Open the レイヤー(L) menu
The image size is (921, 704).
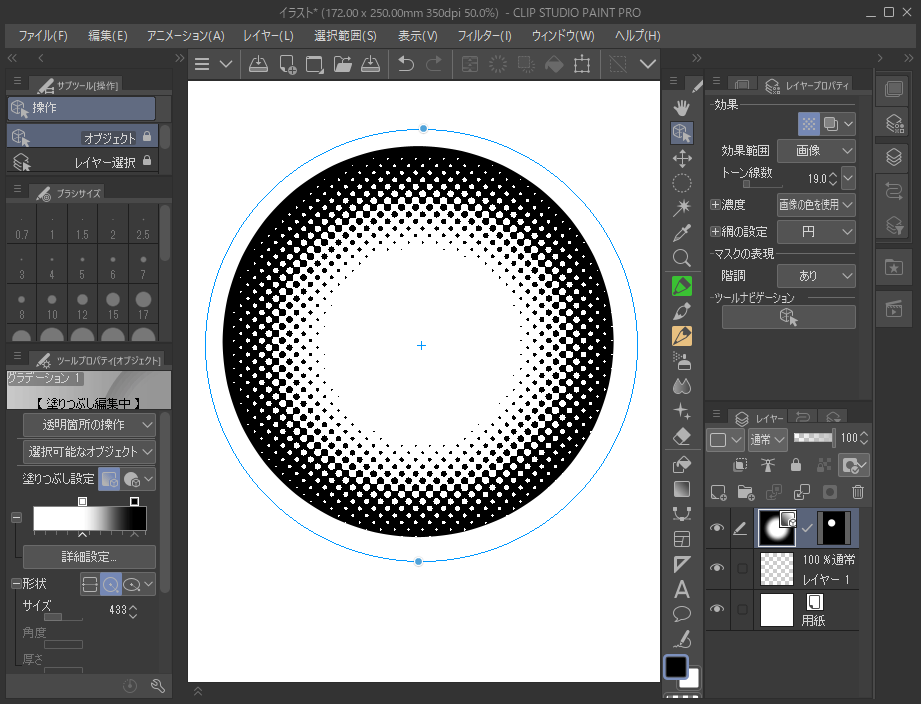click(268, 36)
